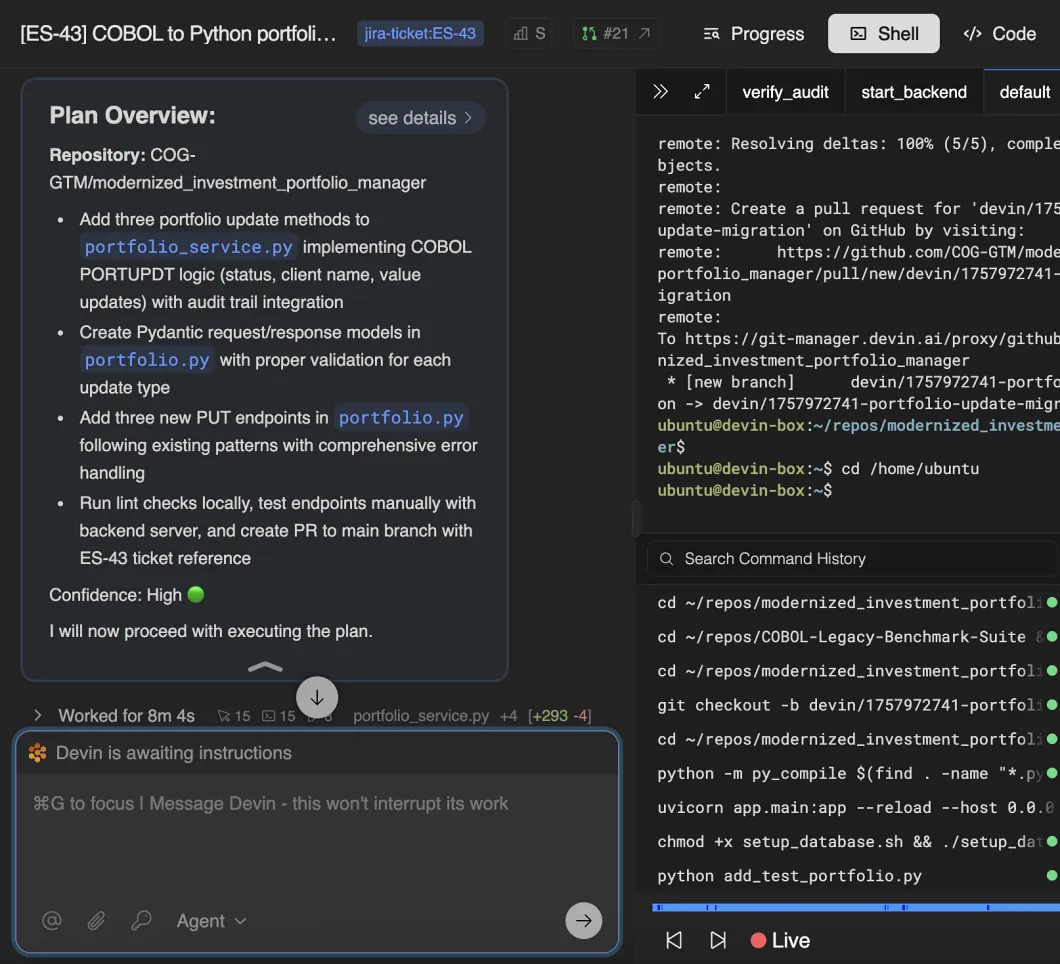Click Devin is awaiting instructions status
1060x964 pixels.
coord(174,753)
